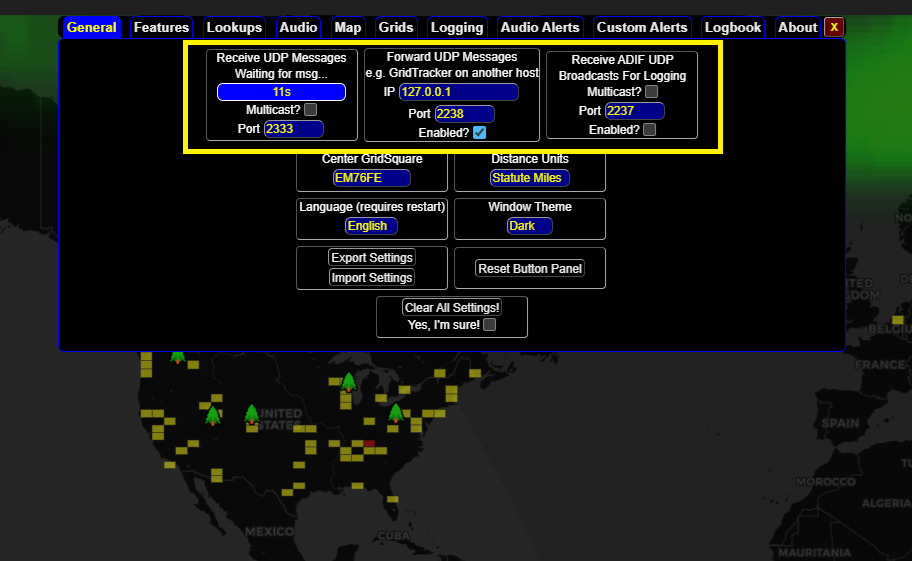The height and width of the screenshot is (561, 912).
Task: Toggle Multicast under Receive UDP Messages
Action: (311, 110)
